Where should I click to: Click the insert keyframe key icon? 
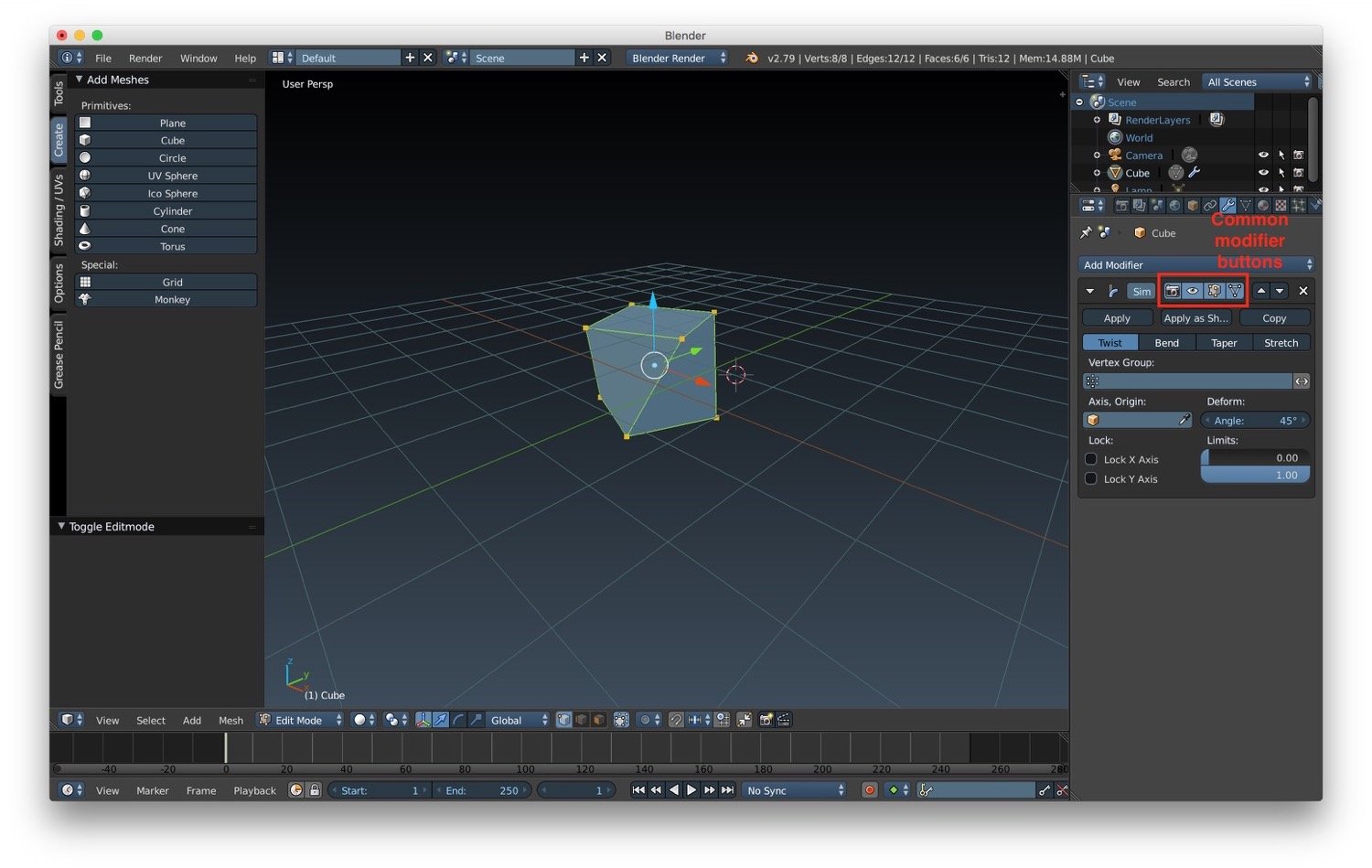pyautogui.click(x=1045, y=790)
